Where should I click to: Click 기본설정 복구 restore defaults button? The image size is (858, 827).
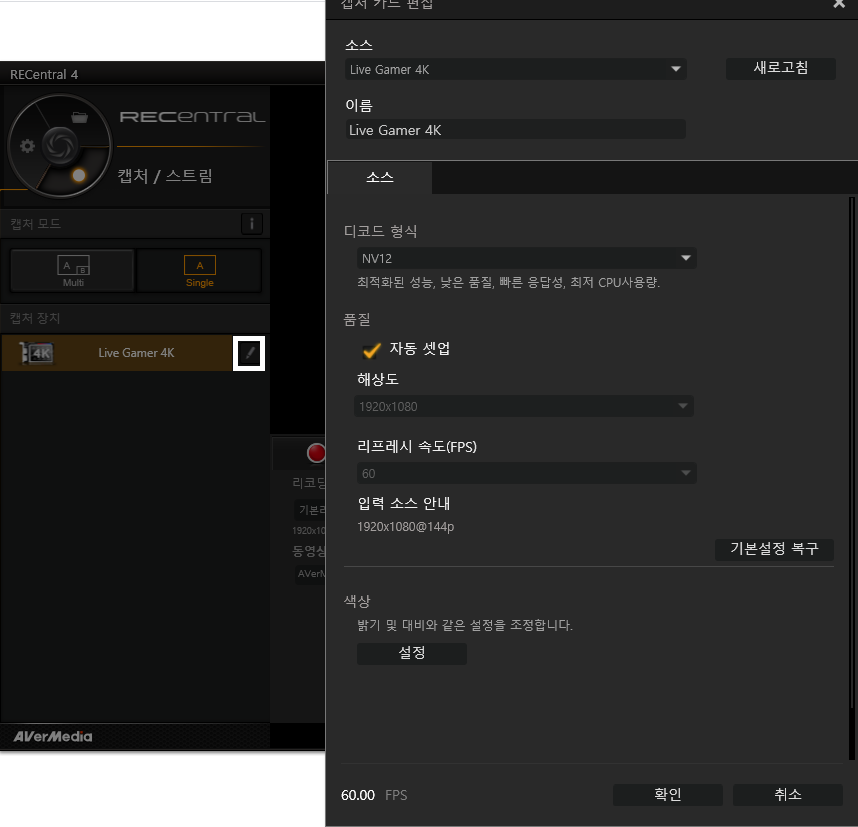774,548
